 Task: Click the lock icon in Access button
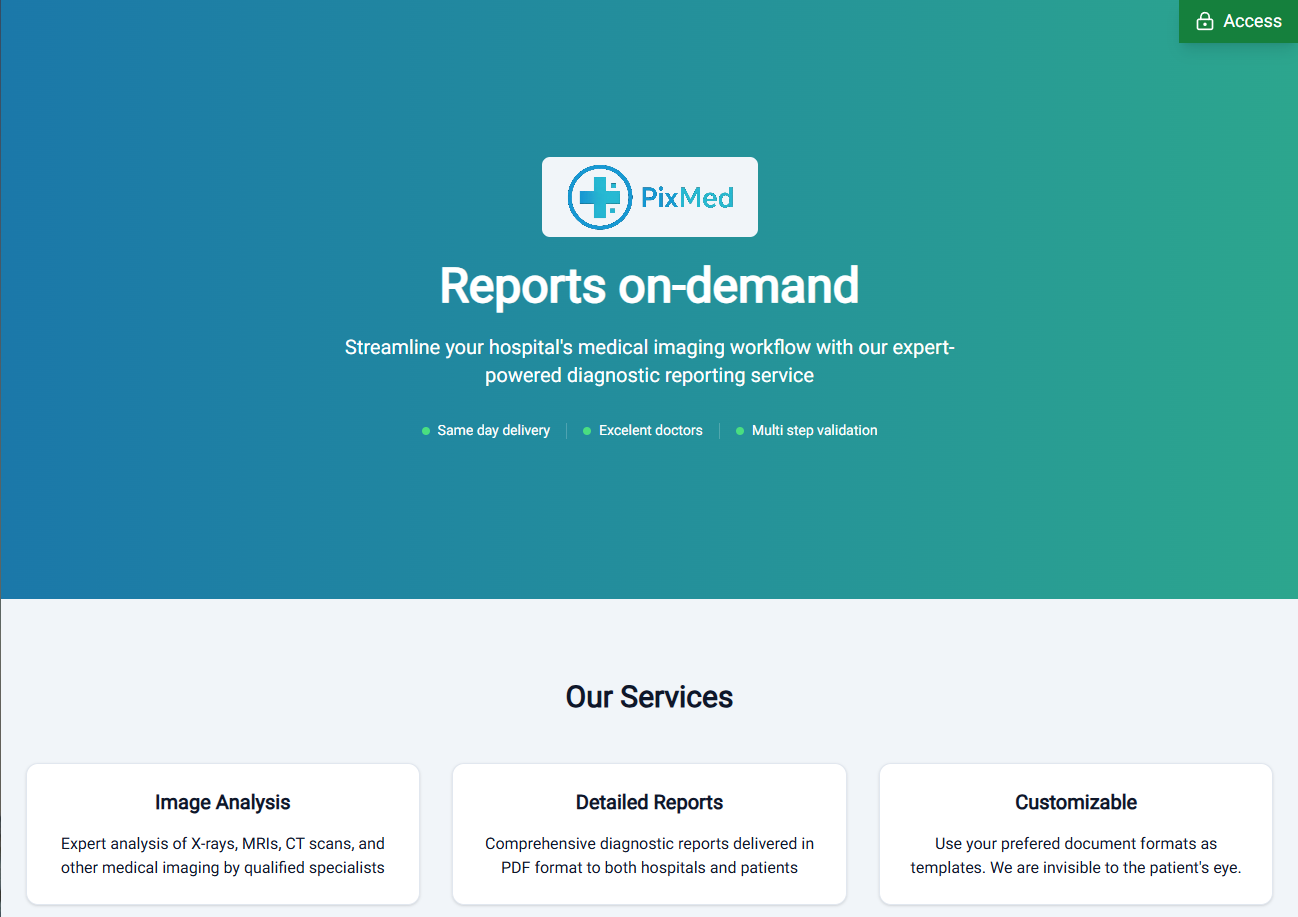[1205, 21]
